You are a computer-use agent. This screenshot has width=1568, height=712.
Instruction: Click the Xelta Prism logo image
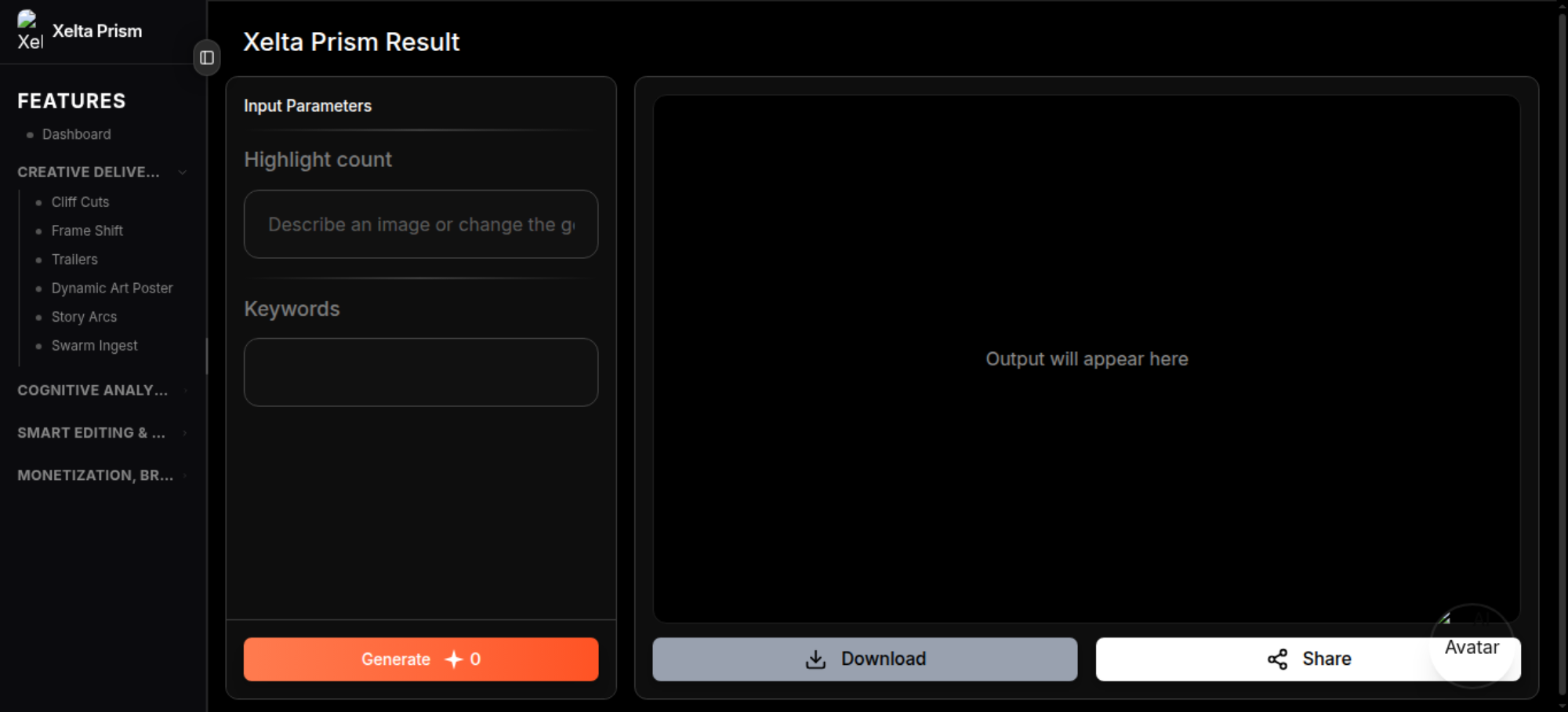pos(30,31)
